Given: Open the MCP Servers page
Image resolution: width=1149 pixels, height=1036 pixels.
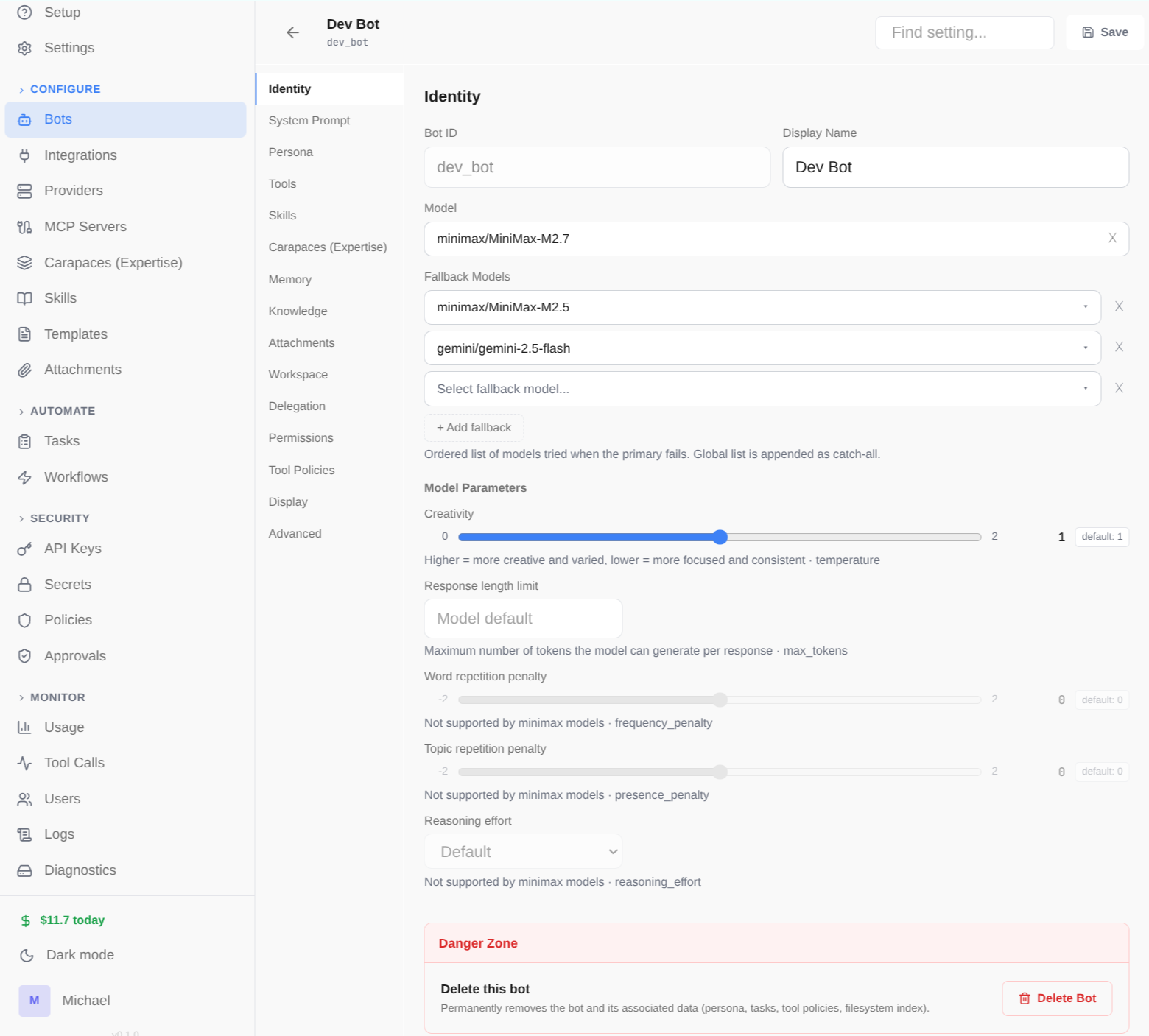Looking at the screenshot, I should [x=85, y=226].
